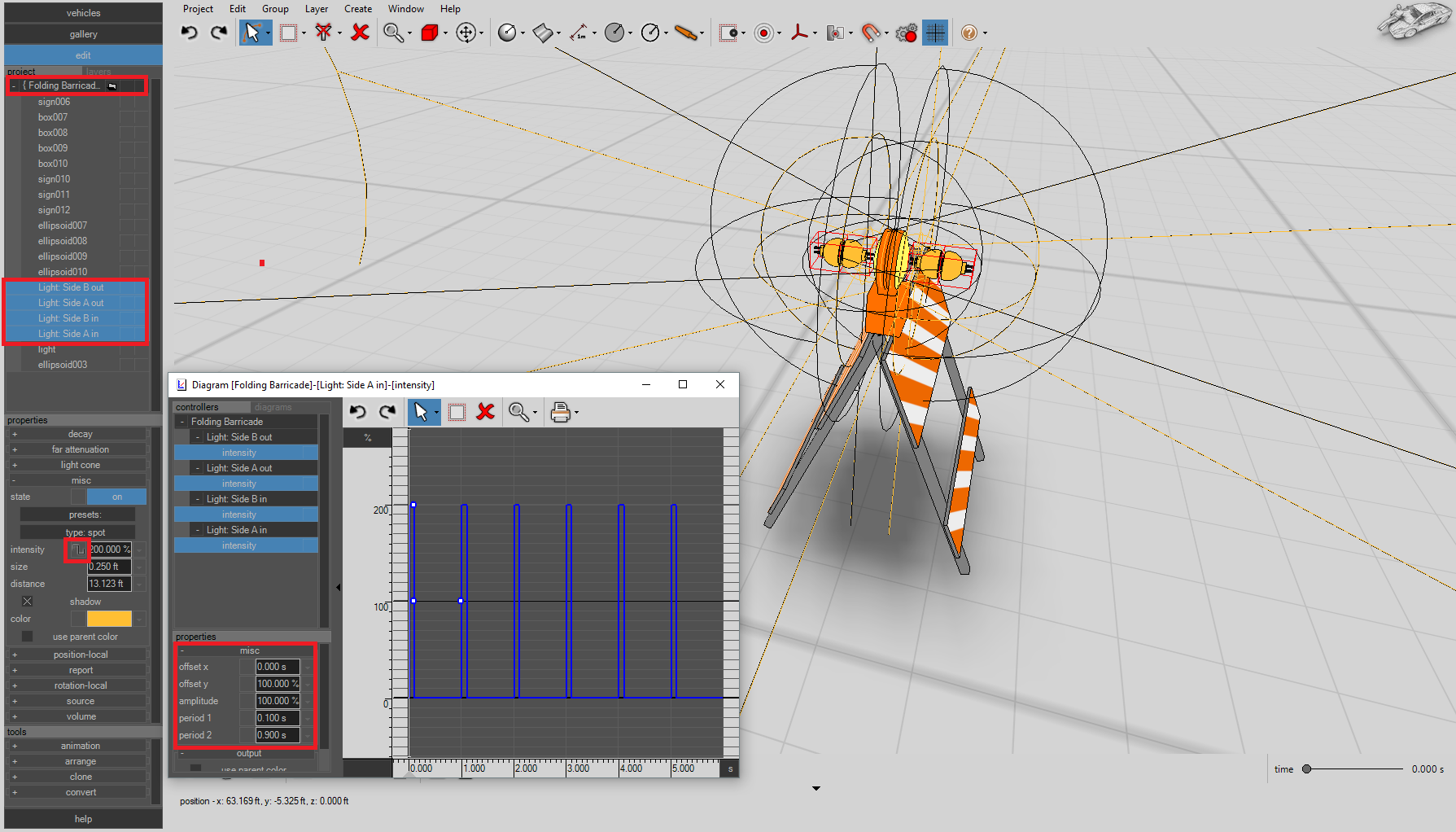The height and width of the screenshot is (832, 1456).
Task: Click the yellow light color swatch
Action: [109, 620]
